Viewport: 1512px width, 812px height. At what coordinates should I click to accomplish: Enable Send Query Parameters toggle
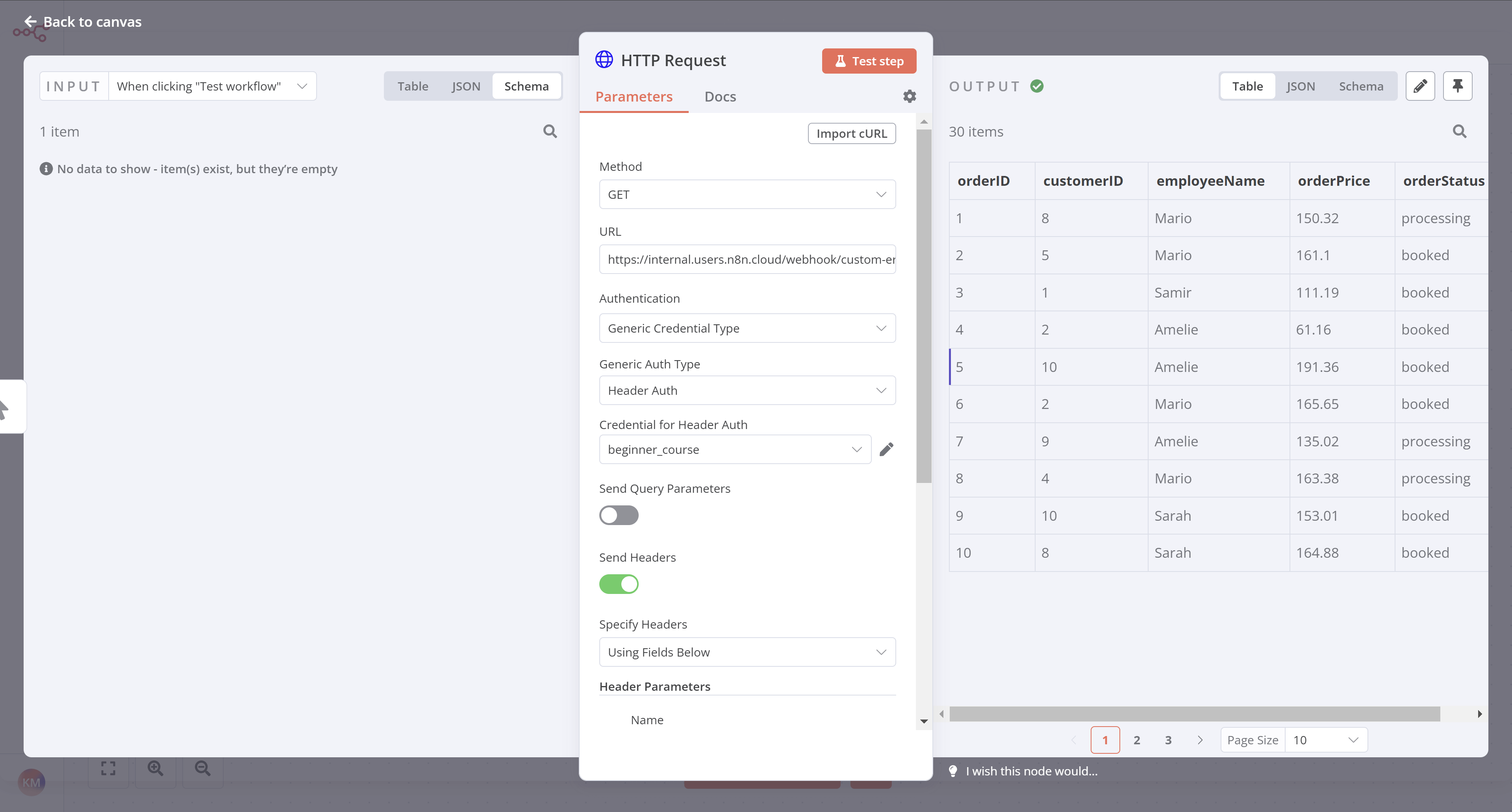(x=619, y=515)
